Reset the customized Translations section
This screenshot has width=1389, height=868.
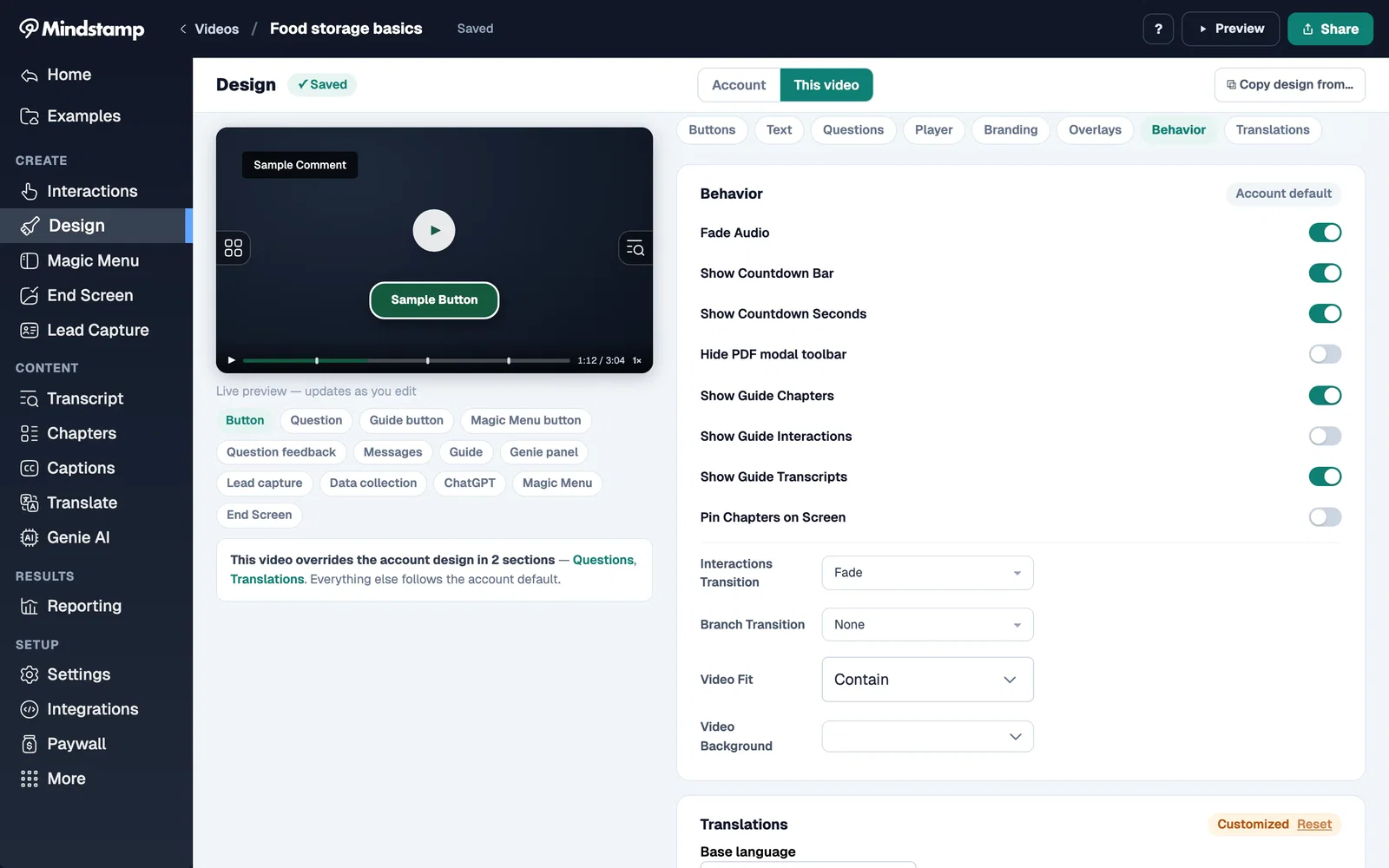click(1313, 825)
